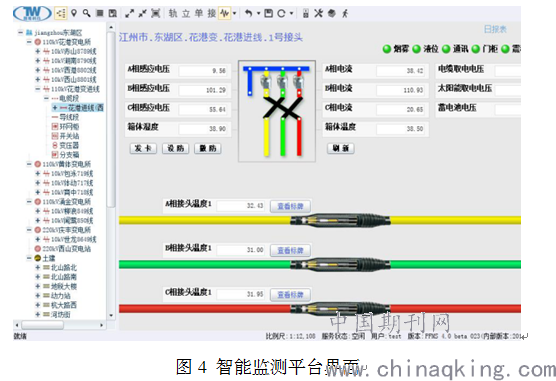Viewport: 556px width, 381px height.
Task: Open the wrench and screwdriver tools icon
Action: click(x=318, y=13)
